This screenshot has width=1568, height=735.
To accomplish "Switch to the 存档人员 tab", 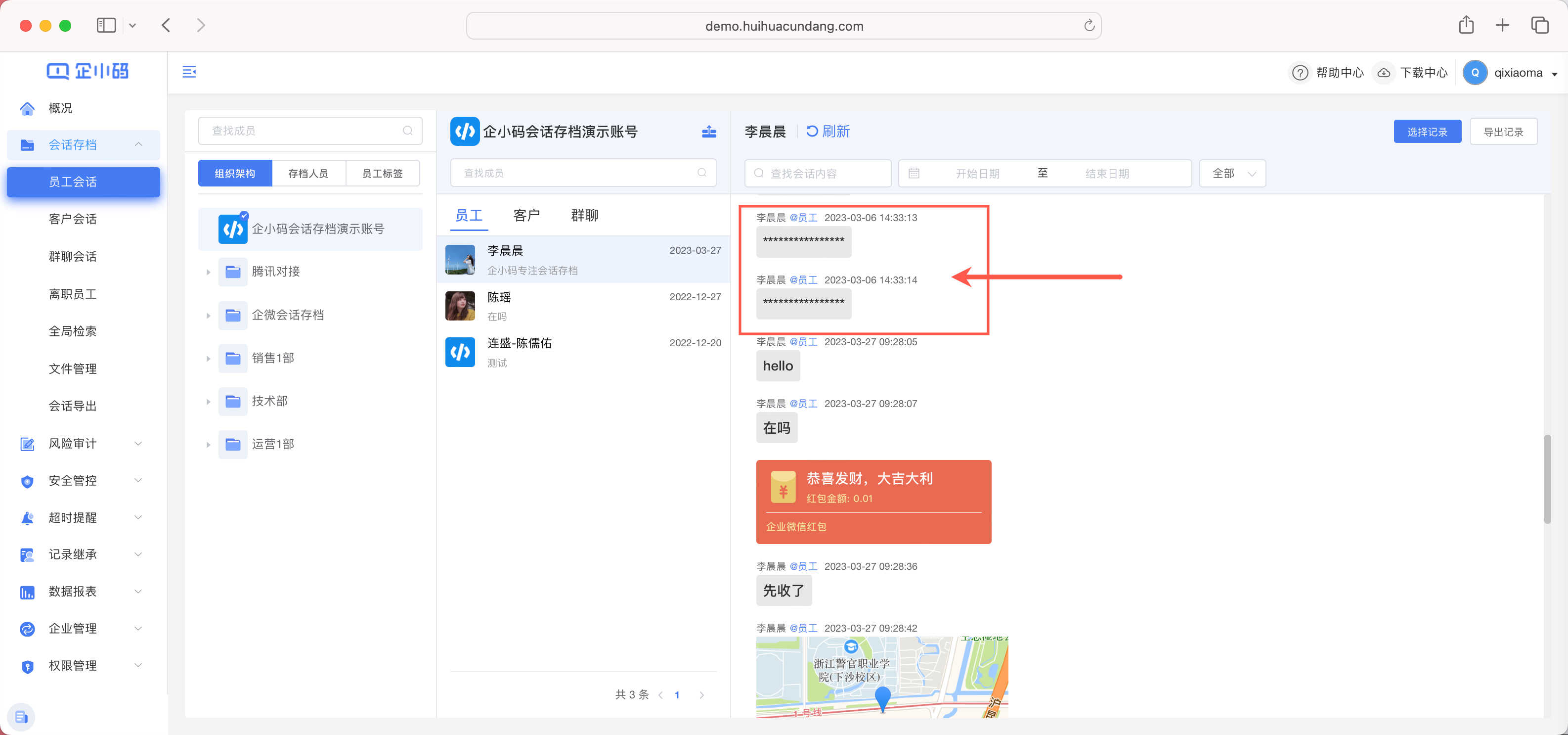I will tap(308, 174).
